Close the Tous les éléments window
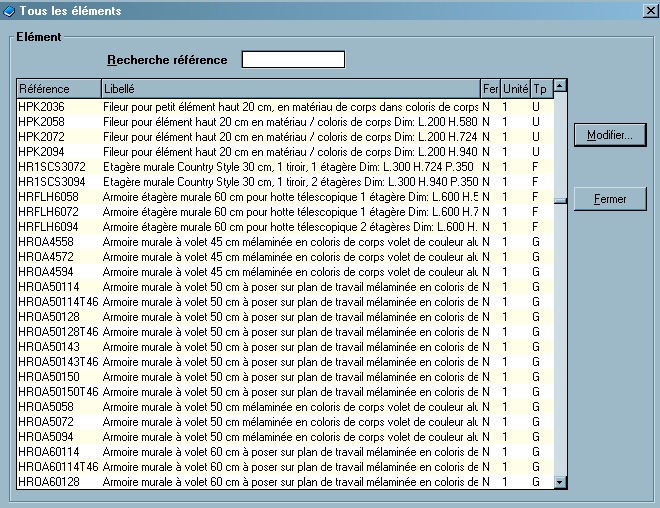 [651, 11]
